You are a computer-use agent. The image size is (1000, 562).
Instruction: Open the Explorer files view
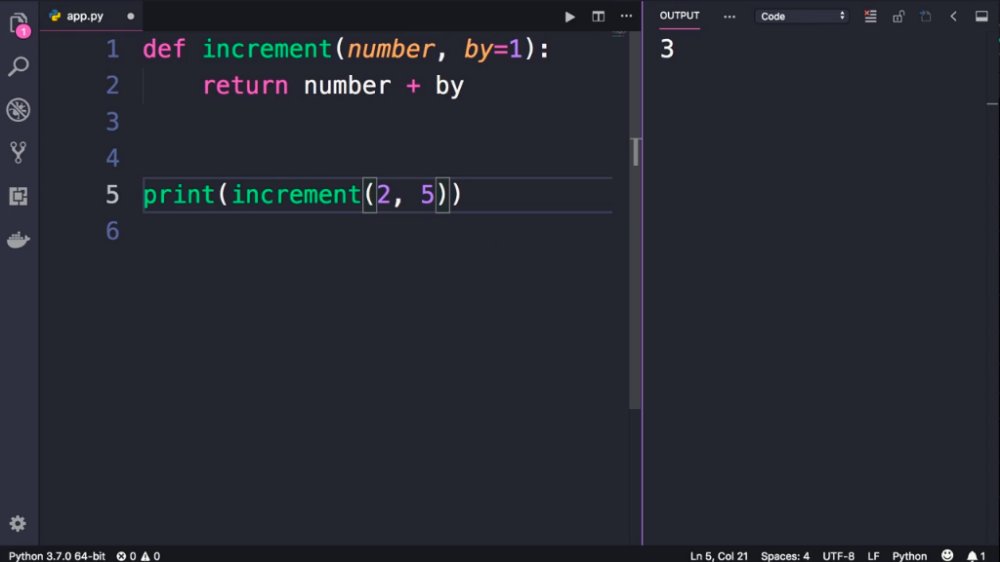[x=18, y=24]
